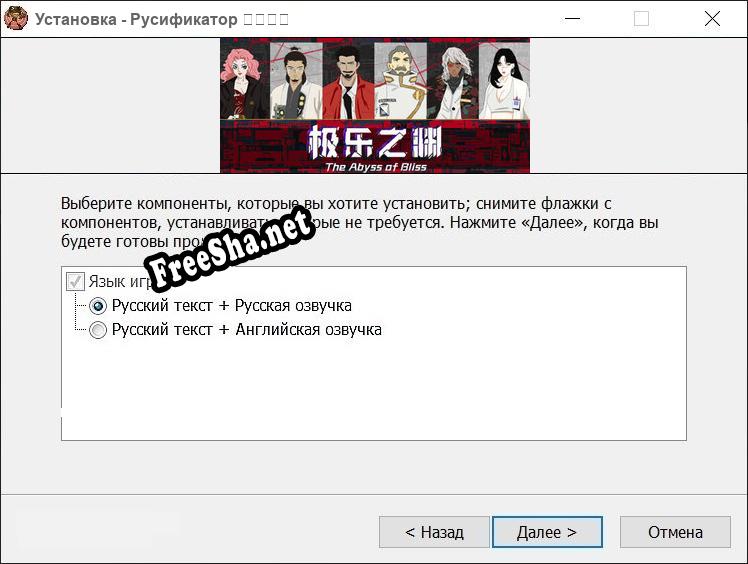The width and height of the screenshot is (748, 564).
Task: Go back with the Назад button
Action: (x=434, y=532)
